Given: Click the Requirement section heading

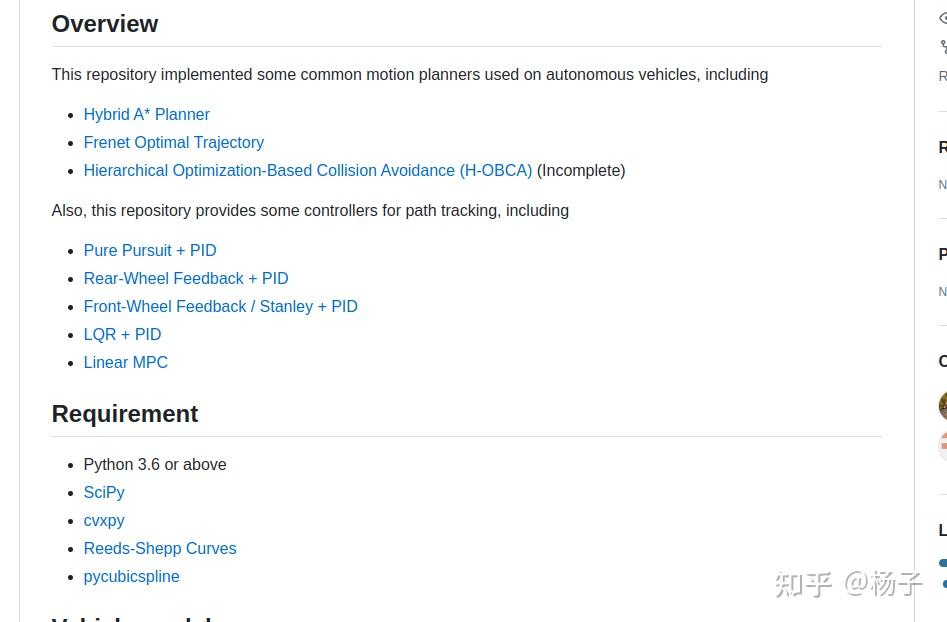Looking at the screenshot, I should 125,414.
